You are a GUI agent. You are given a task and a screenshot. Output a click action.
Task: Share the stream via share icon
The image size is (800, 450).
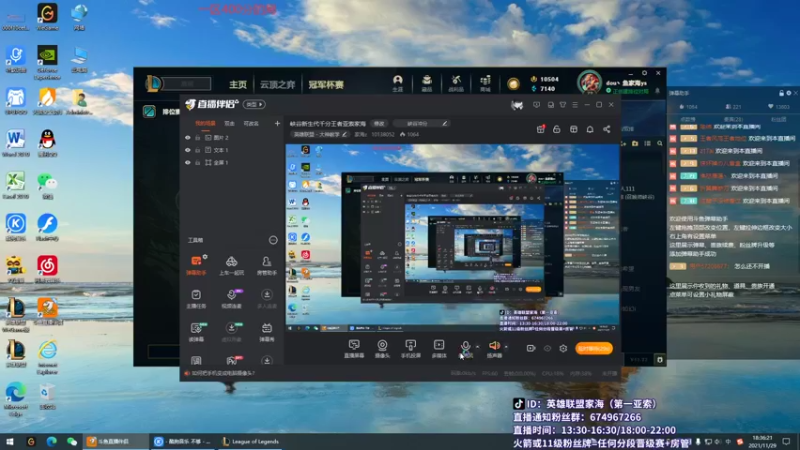[x=607, y=129]
